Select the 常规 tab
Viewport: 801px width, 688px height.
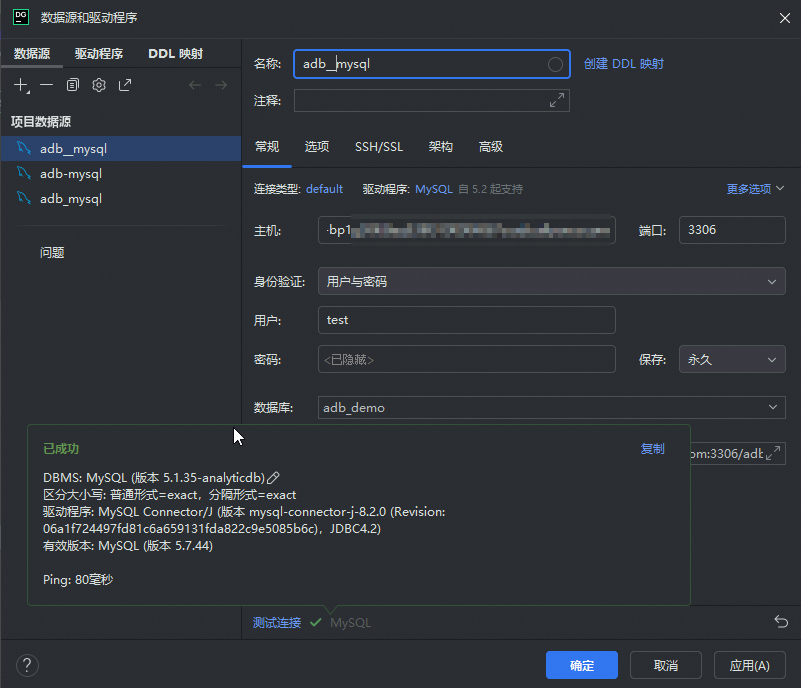pyautogui.click(x=267, y=147)
